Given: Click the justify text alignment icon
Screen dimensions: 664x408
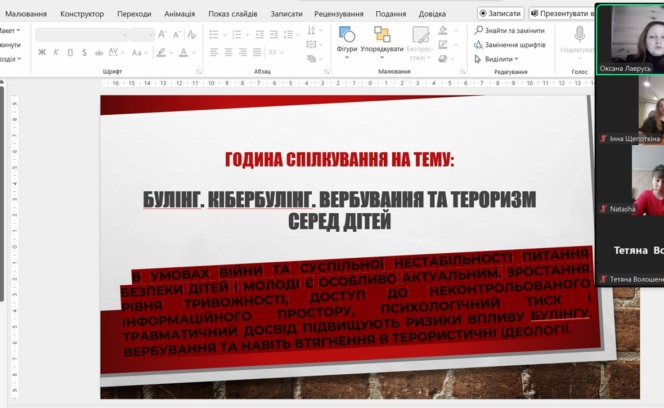Looking at the screenshot, I should tap(255, 52).
